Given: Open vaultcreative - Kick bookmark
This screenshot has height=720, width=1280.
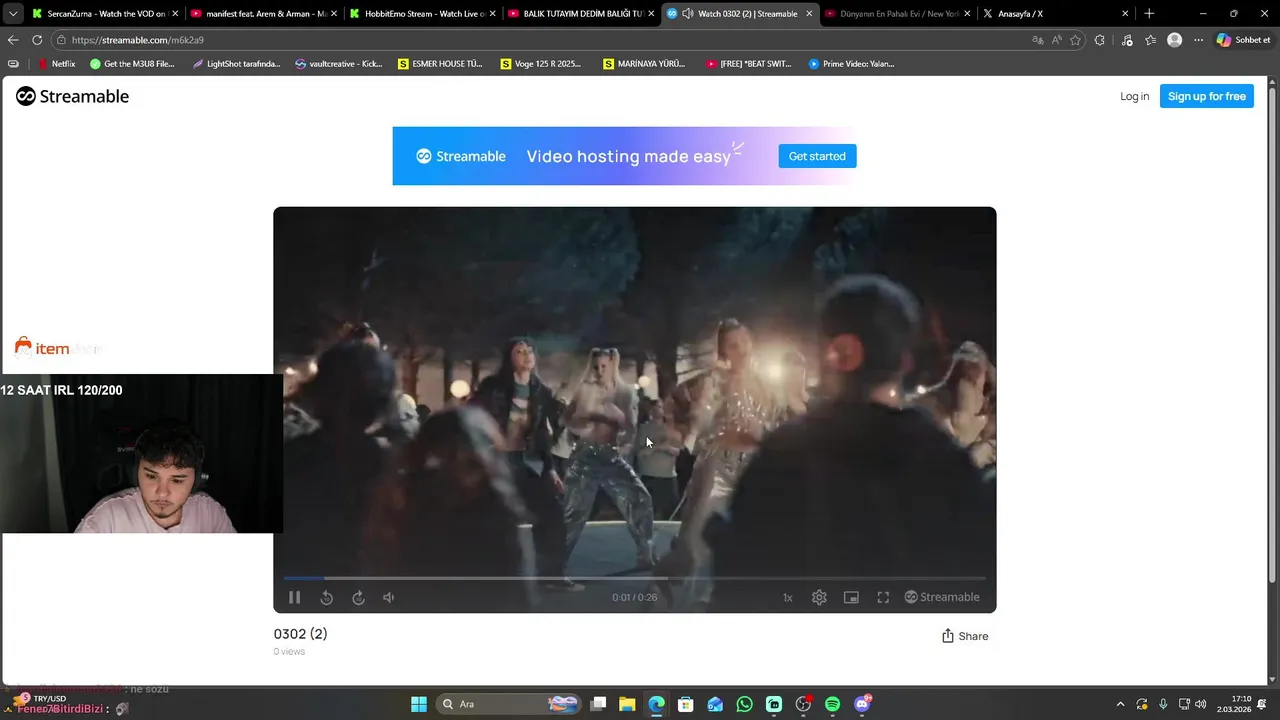Looking at the screenshot, I should pos(339,64).
